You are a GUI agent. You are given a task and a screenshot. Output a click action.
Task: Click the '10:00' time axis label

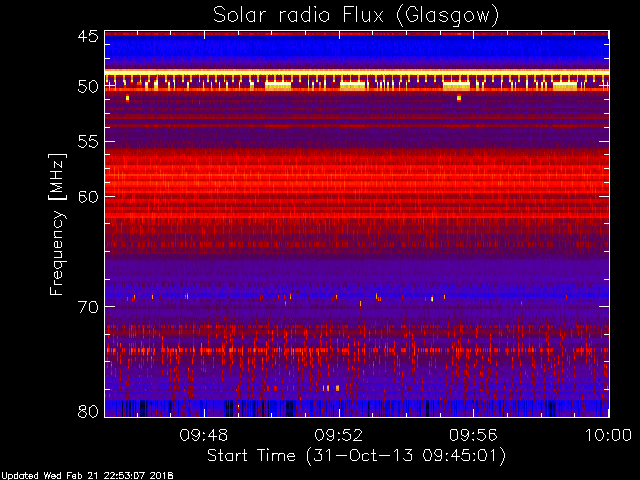pyautogui.click(x=609, y=435)
